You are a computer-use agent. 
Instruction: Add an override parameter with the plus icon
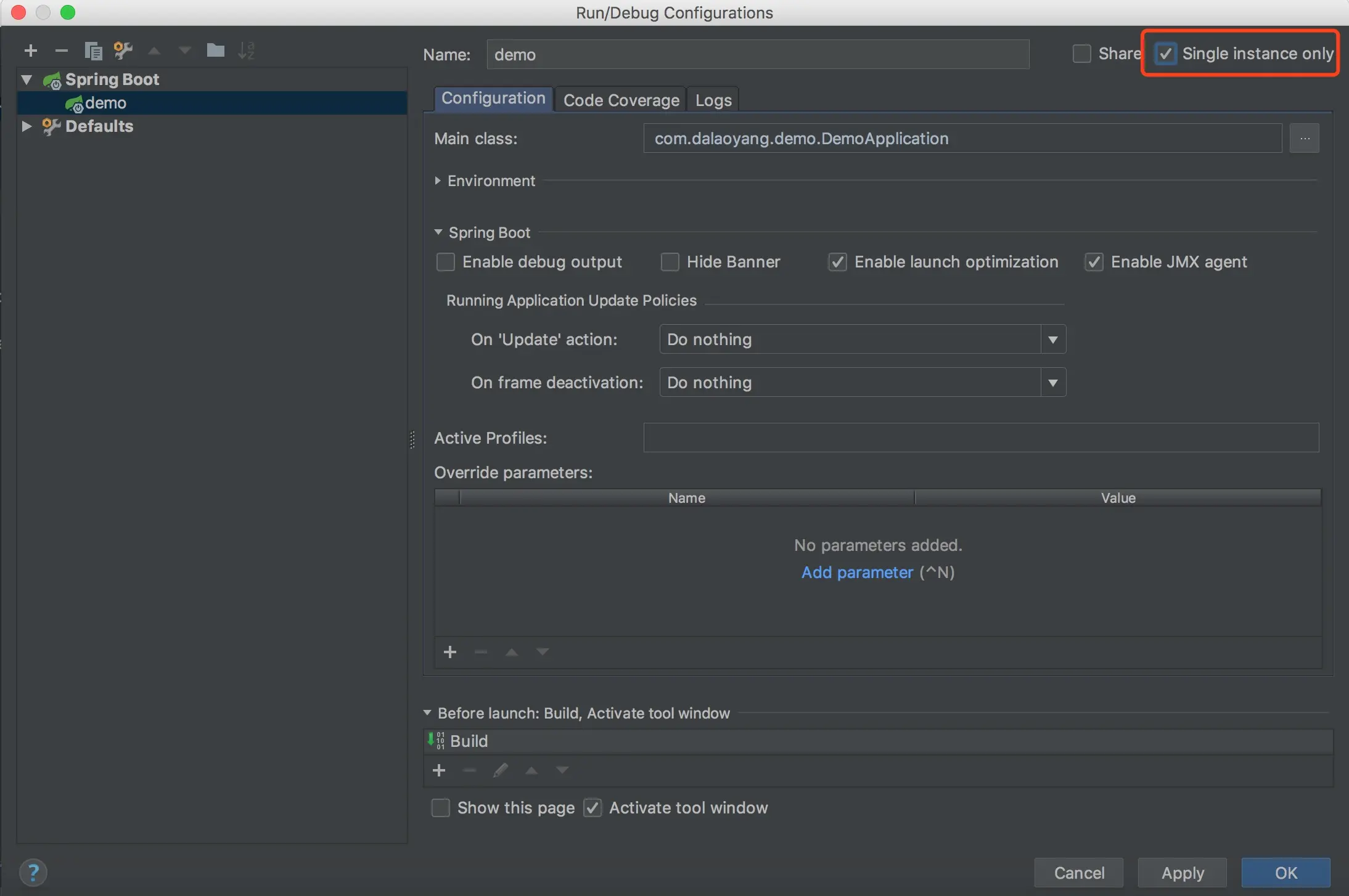pyautogui.click(x=450, y=652)
